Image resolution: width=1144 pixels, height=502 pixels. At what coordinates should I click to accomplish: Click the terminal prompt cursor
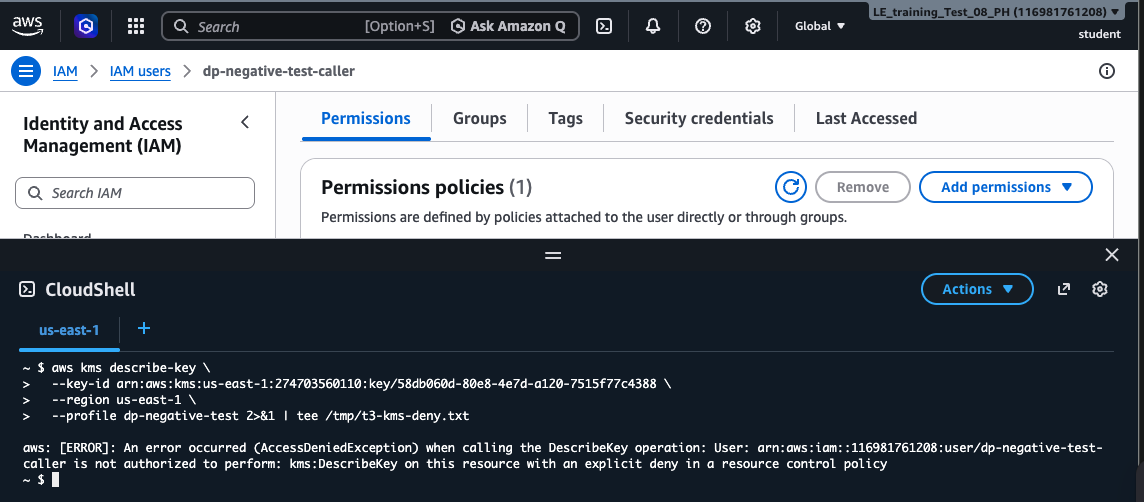pos(55,479)
